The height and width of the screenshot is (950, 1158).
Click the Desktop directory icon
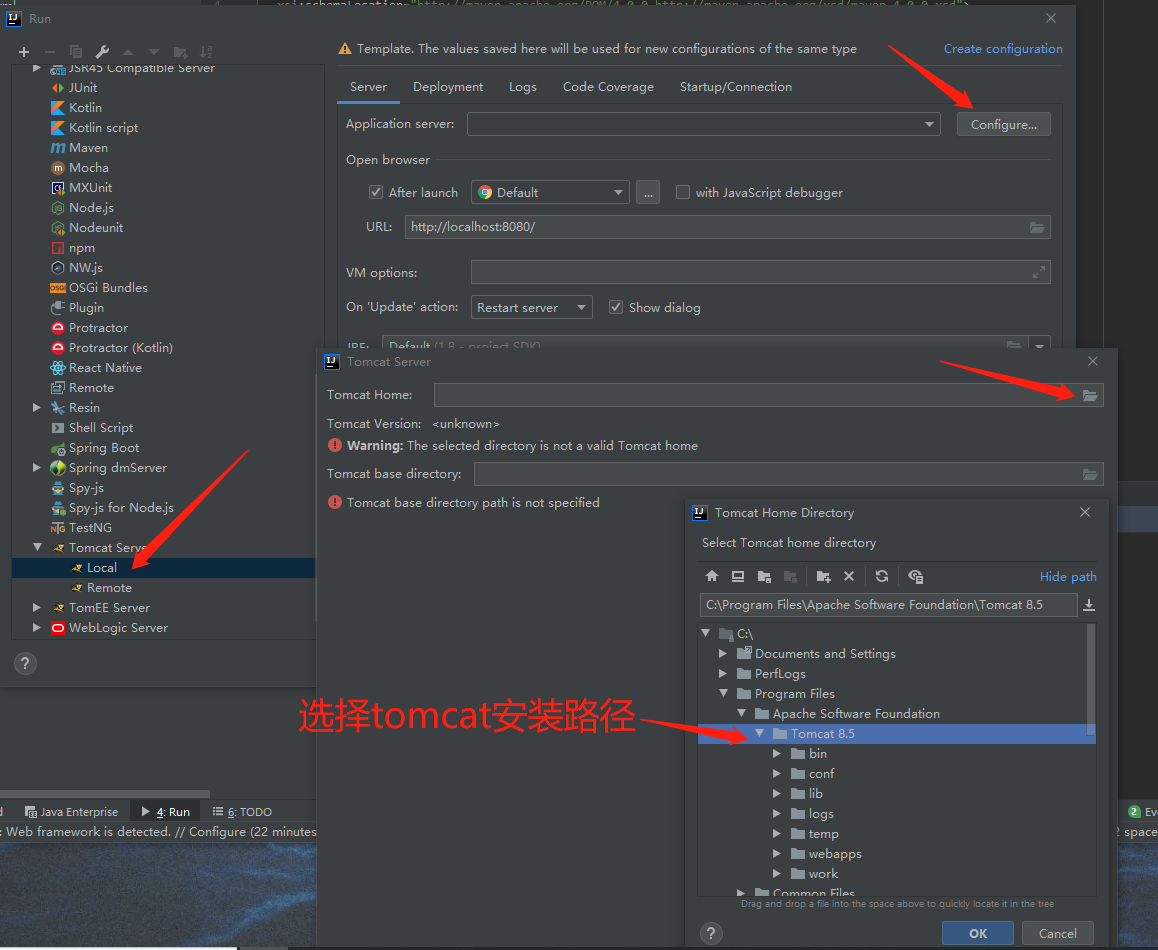(738, 576)
